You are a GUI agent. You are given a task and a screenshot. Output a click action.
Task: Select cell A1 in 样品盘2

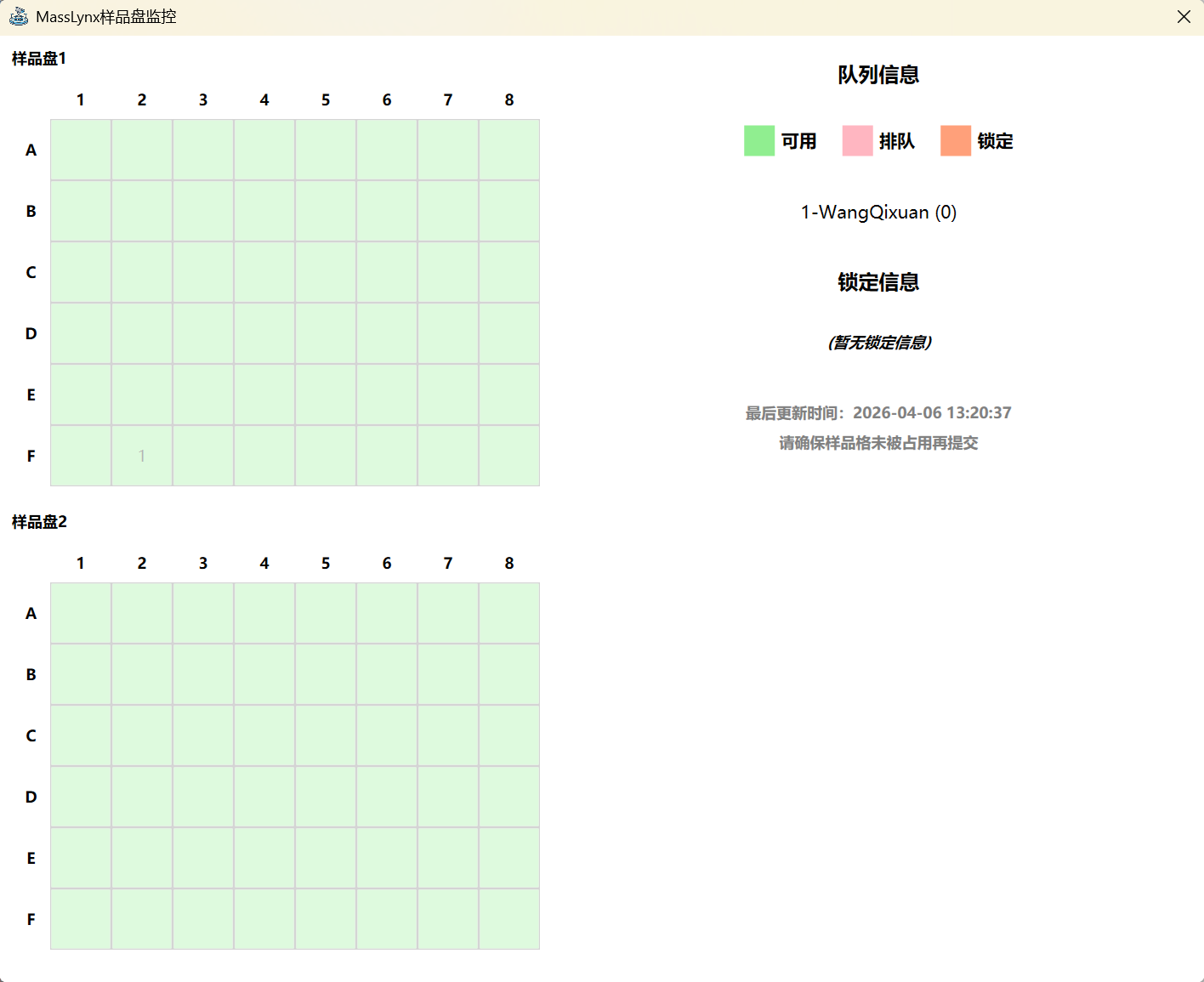coord(81,613)
